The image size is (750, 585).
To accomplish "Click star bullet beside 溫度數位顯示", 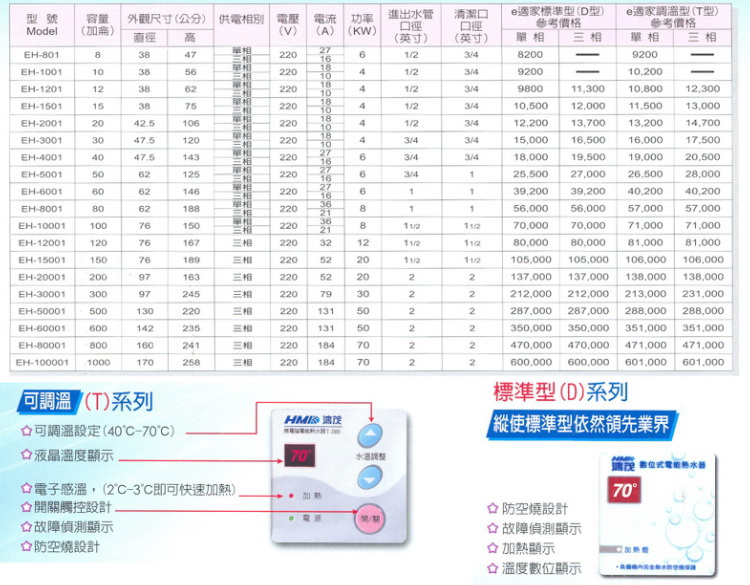I will [x=492, y=568].
